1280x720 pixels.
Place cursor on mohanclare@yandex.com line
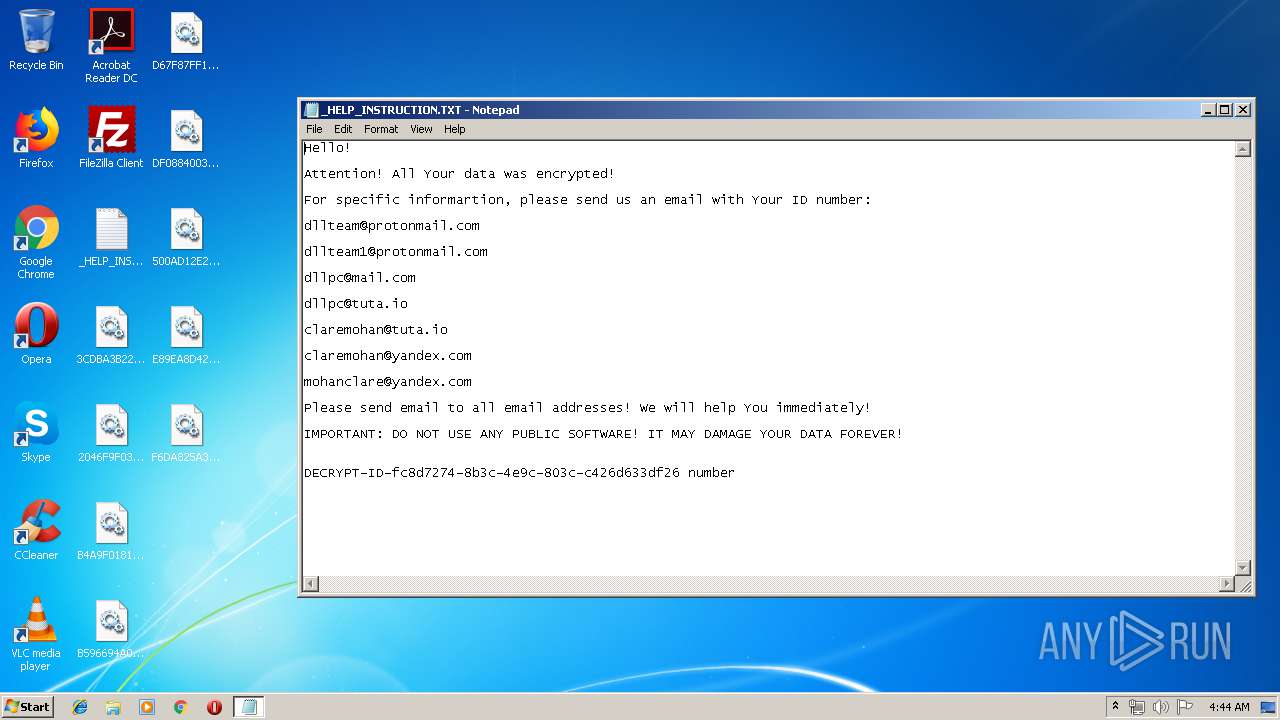pyautogui.click(x=388, y=382)
